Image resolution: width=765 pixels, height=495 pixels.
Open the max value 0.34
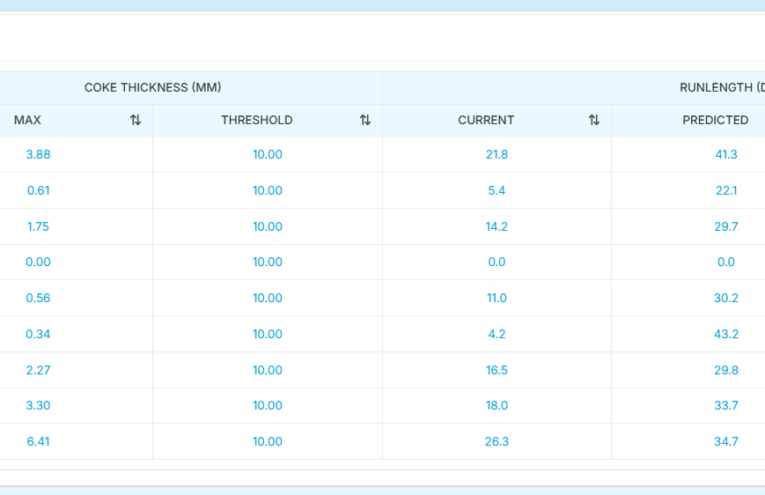38,334
